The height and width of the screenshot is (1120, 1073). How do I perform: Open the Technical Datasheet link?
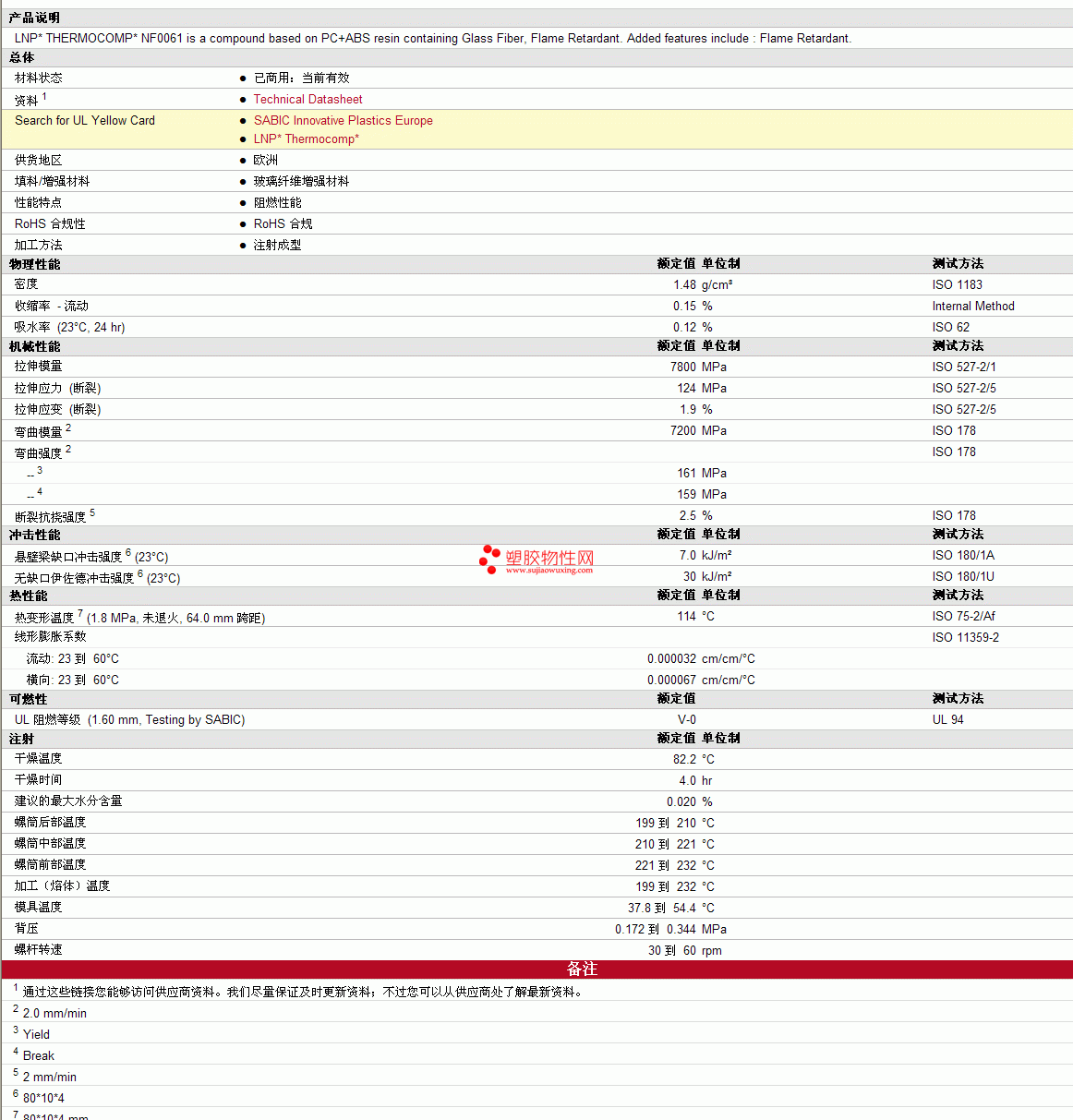tap(307, 100)
